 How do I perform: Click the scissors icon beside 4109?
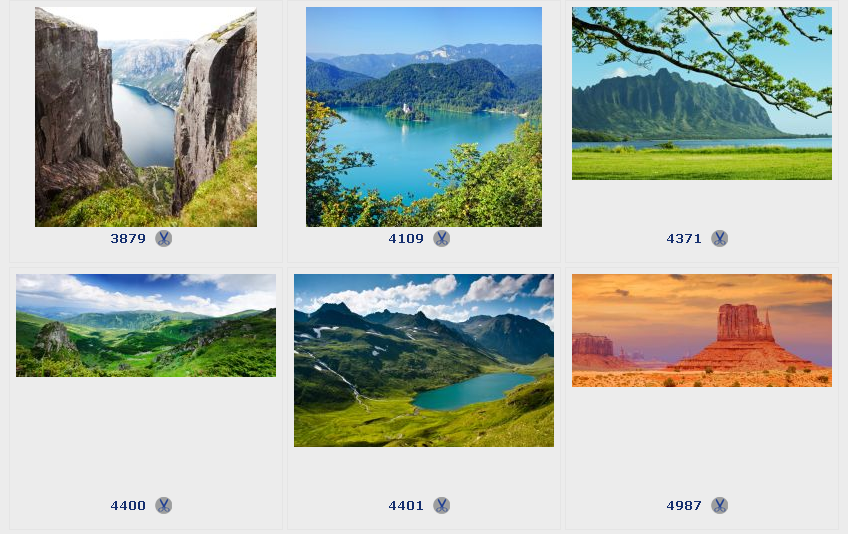tap(441, 239)
